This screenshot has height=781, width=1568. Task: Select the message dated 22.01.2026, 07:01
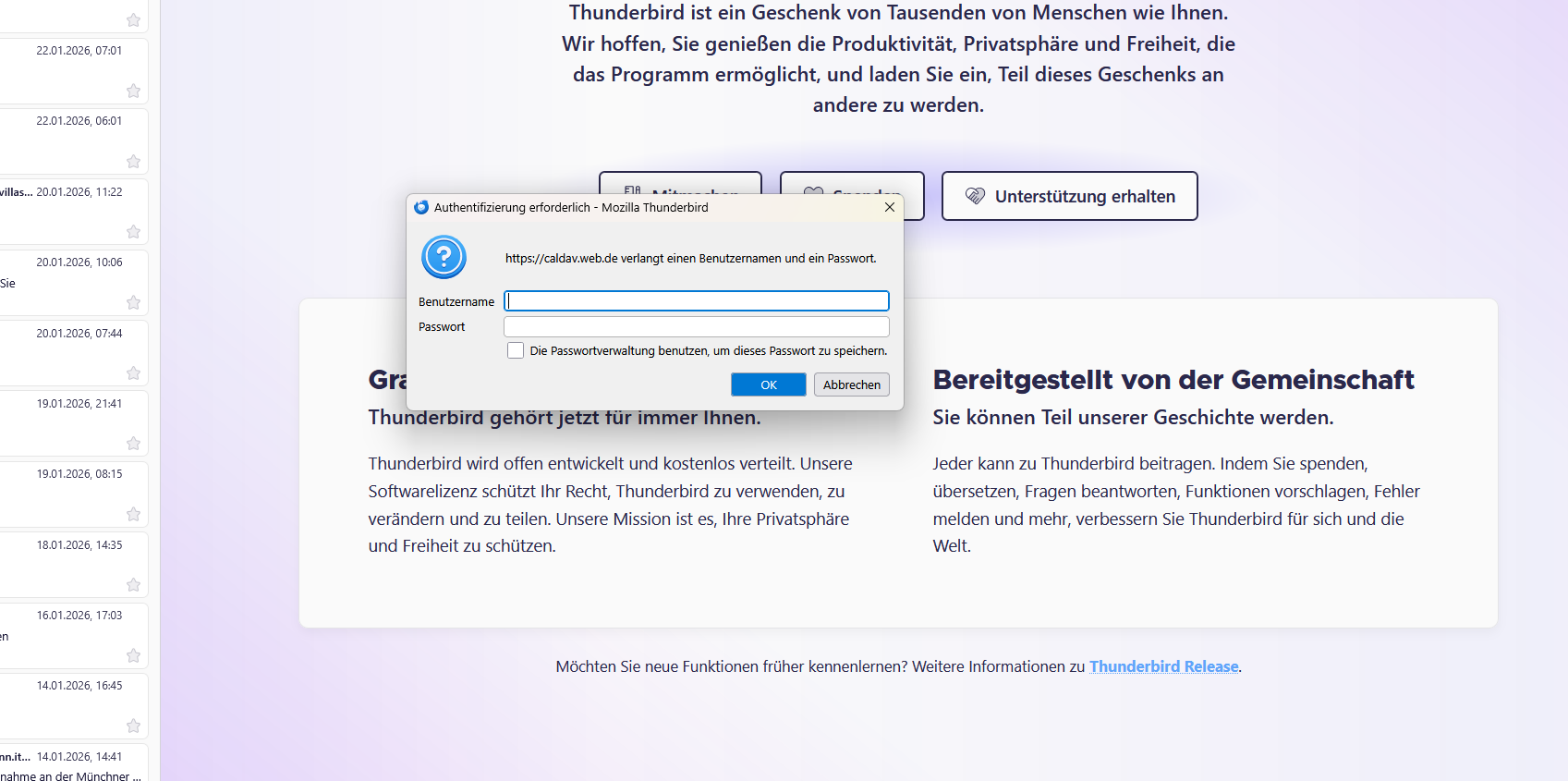[x=74, y=71]
